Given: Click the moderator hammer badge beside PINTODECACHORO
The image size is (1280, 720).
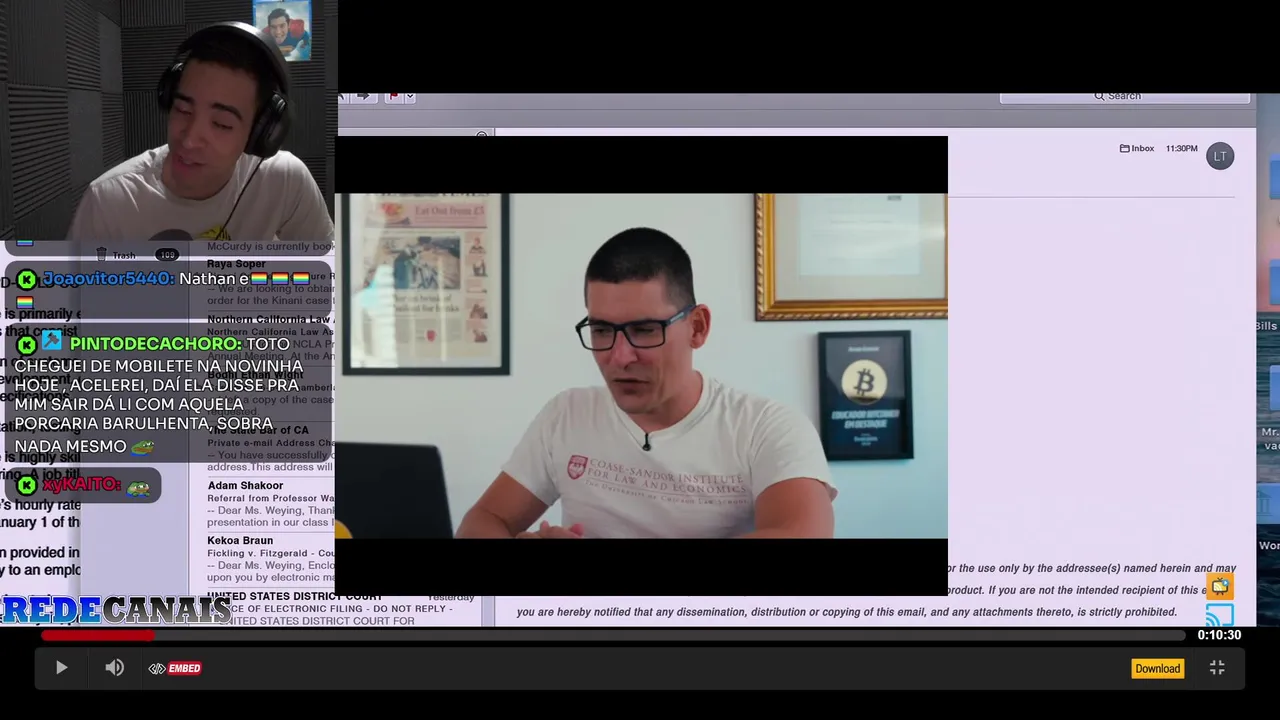Looking at the screenshot, I should click(x=52, y=343).
